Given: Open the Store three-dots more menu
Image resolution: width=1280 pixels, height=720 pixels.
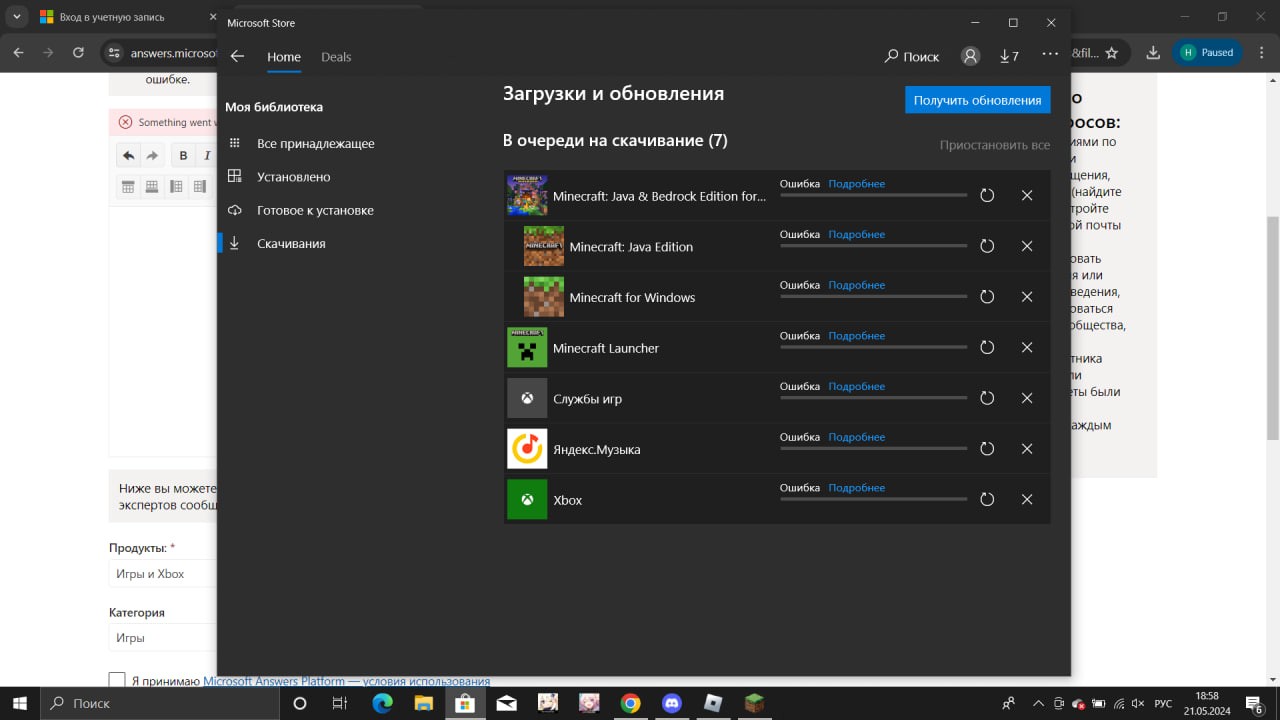Looking at the screenshot, I should [1049, 54].
